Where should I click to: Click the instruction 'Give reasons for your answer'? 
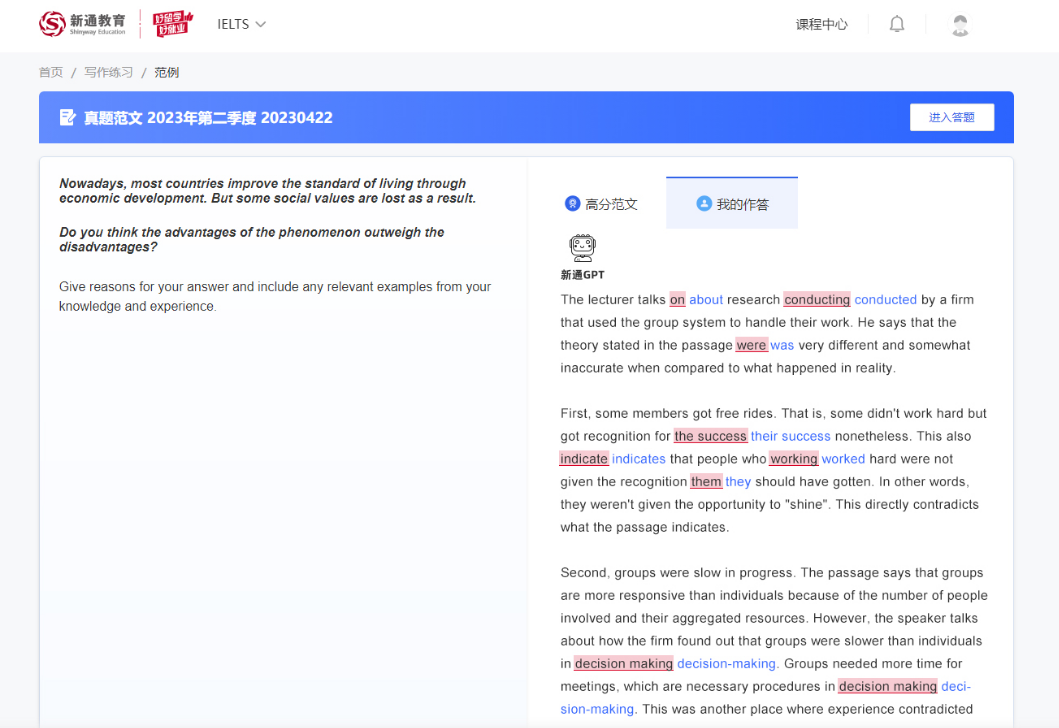pyautogui.click(x=144, y=286)
